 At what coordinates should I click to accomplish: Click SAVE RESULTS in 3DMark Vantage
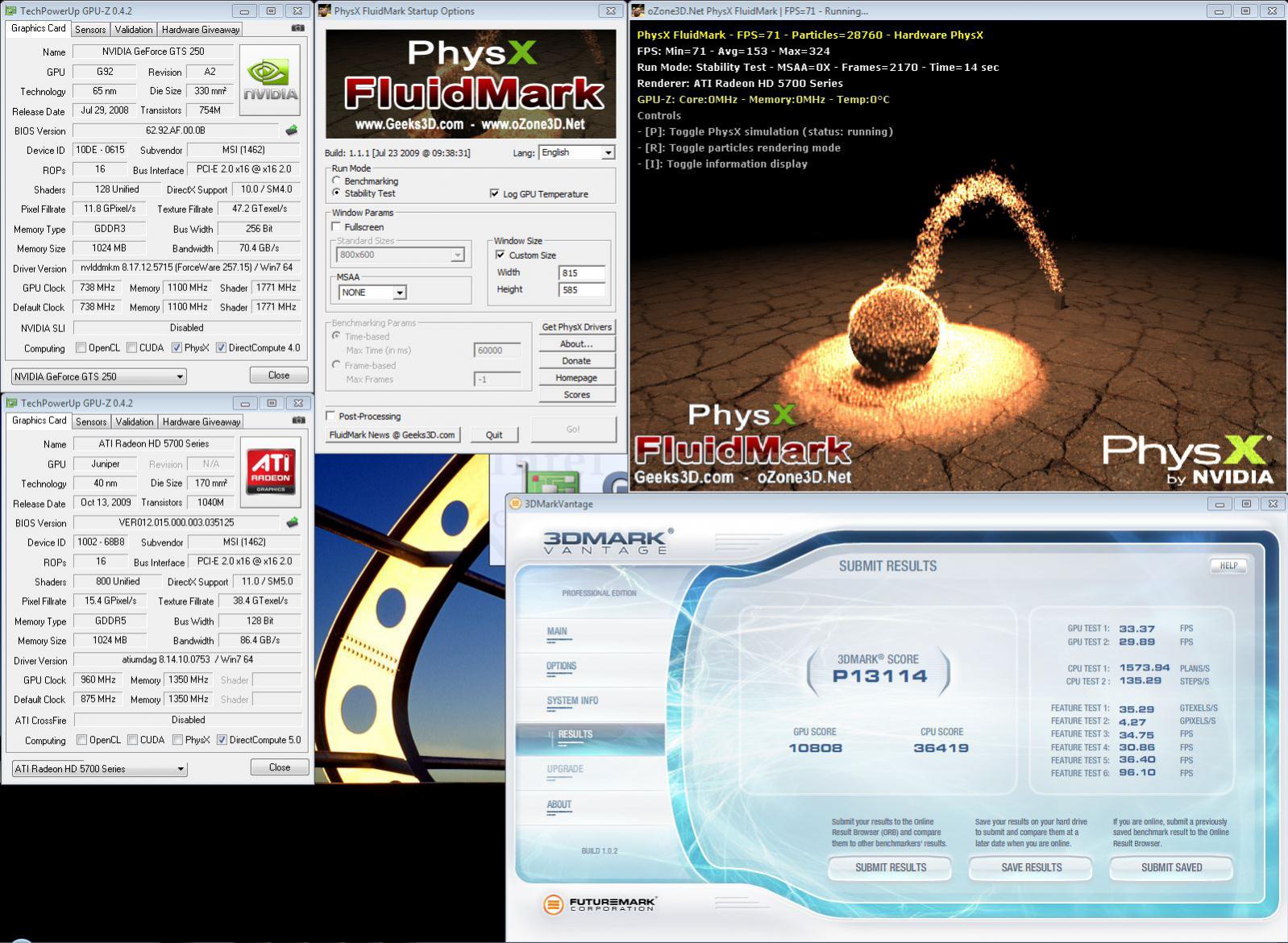tap(1031, 868)
